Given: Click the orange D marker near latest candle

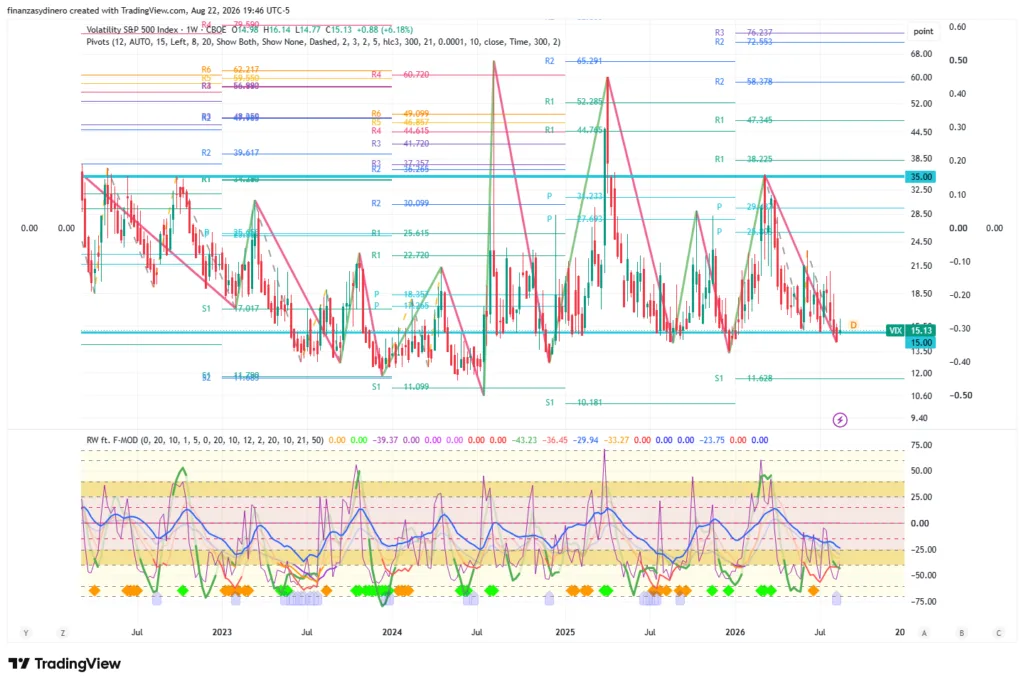Looking at the screenshot, I should click(853, 325).
